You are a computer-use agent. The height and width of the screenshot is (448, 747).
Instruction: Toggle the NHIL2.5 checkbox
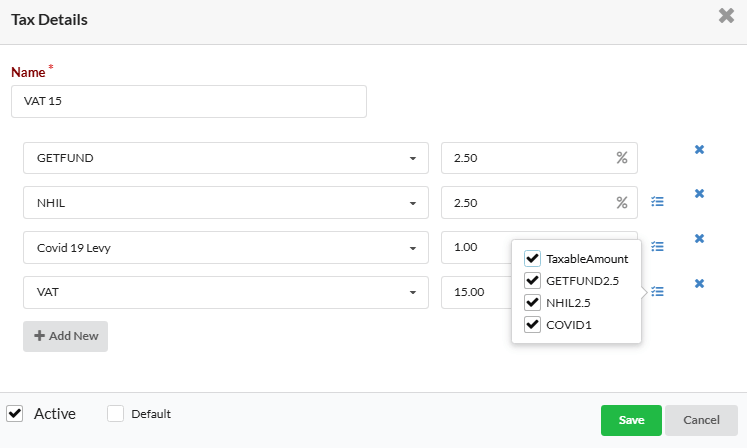pyautogui.click(x=533, y=302)
